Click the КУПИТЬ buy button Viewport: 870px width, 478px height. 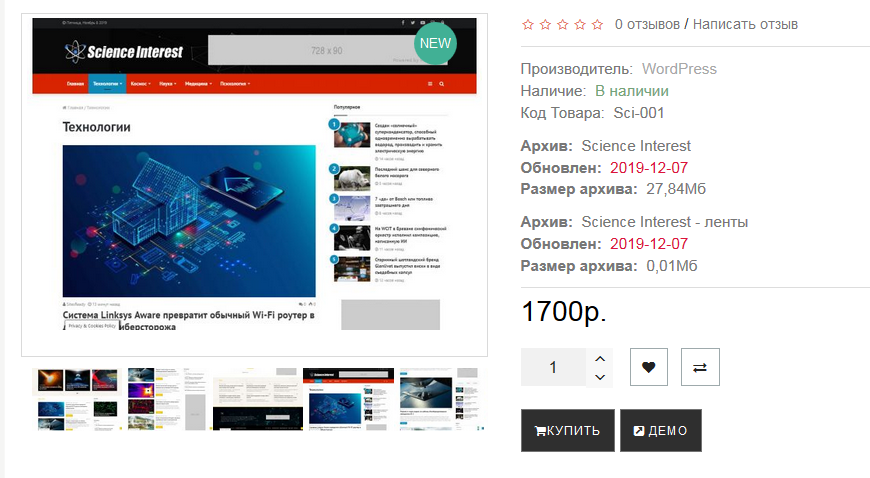coord(568,430)
